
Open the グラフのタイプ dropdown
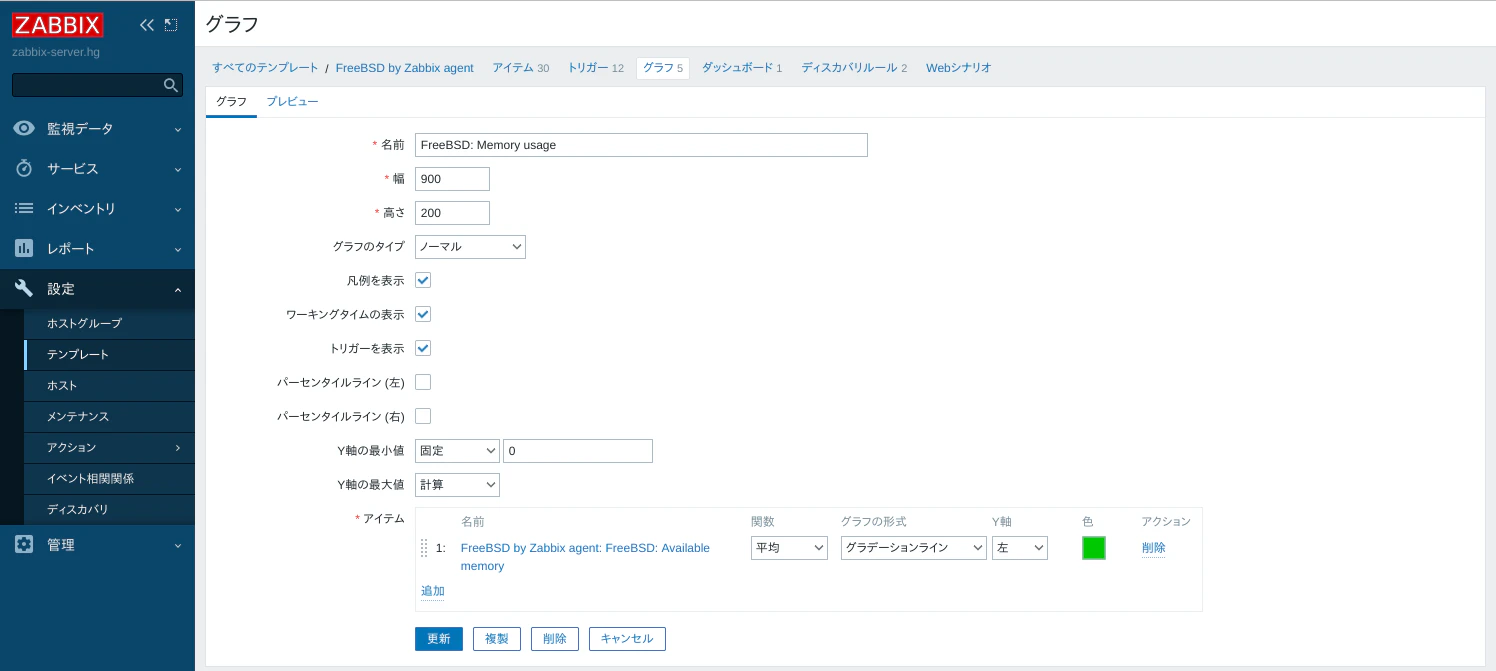(x=470, y=247)
